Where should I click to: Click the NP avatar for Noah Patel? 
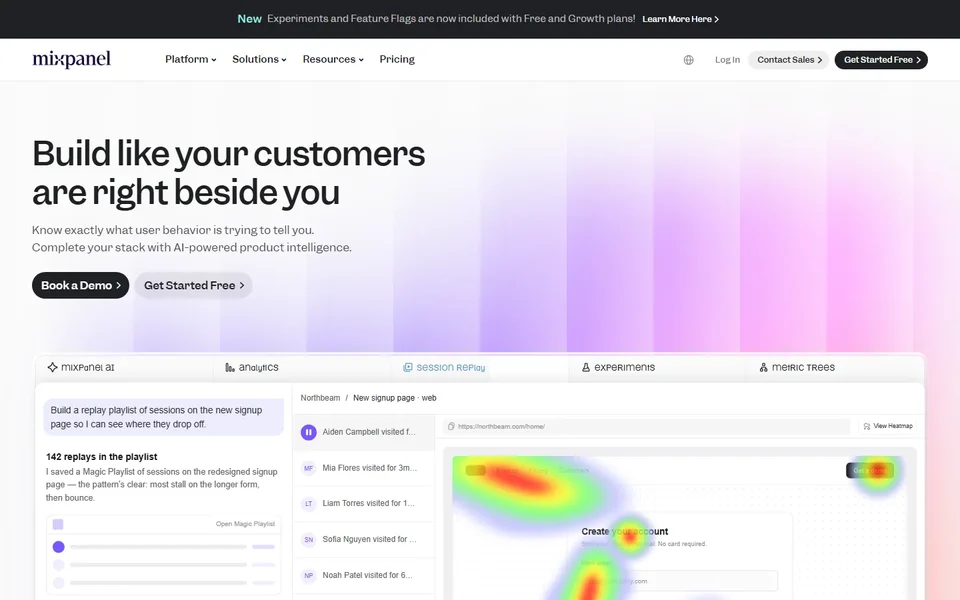click(309, 576)
